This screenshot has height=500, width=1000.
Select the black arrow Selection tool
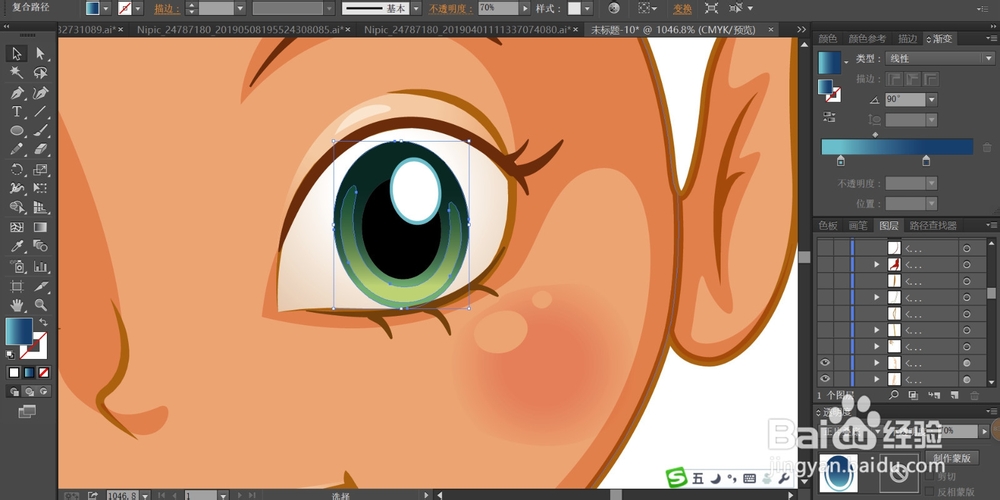17,54
